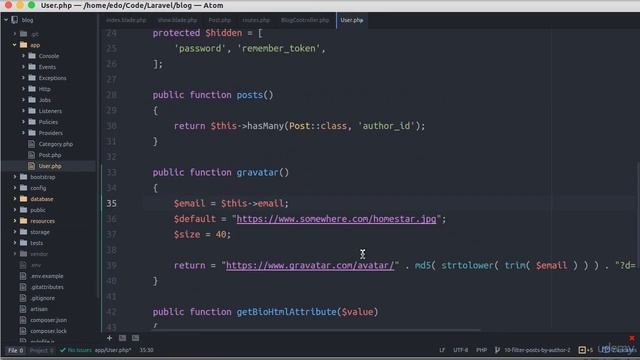The height and width of the screenshot is (360, 640).
Task: Place cursor on line 35 gutter number
Action: coord(111,204)
